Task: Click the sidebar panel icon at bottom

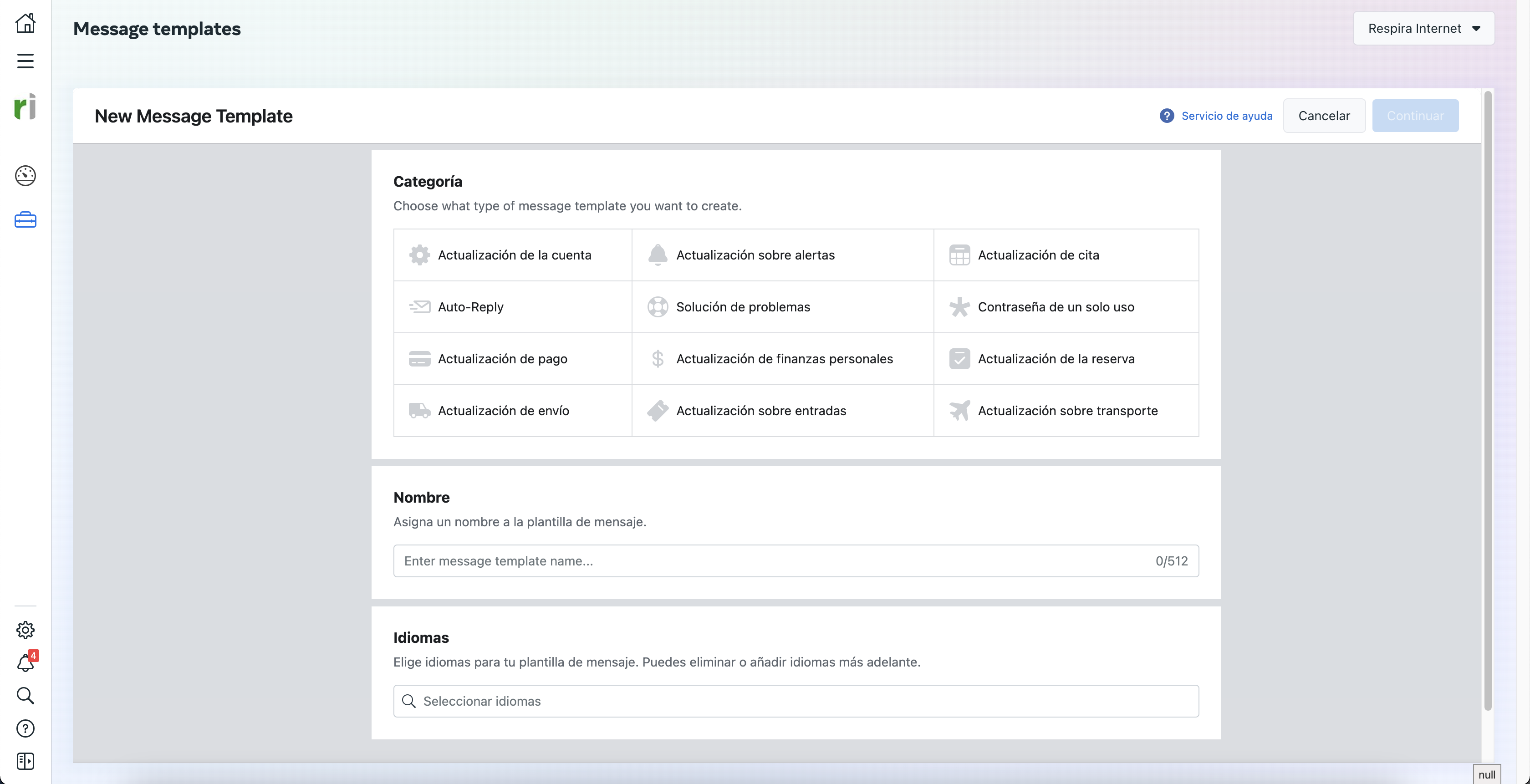Action: [25, 761]
